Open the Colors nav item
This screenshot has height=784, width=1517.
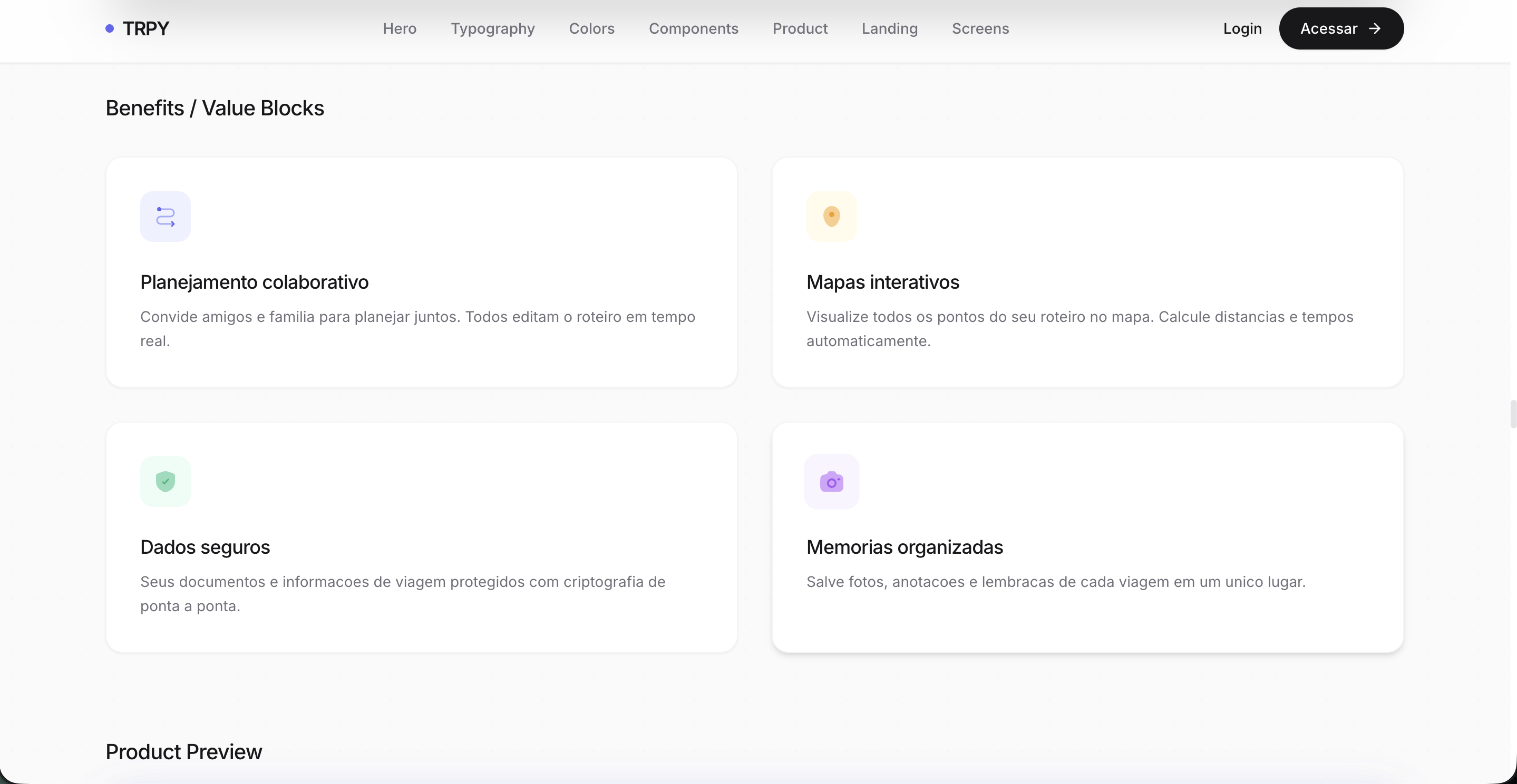[592, 28]
